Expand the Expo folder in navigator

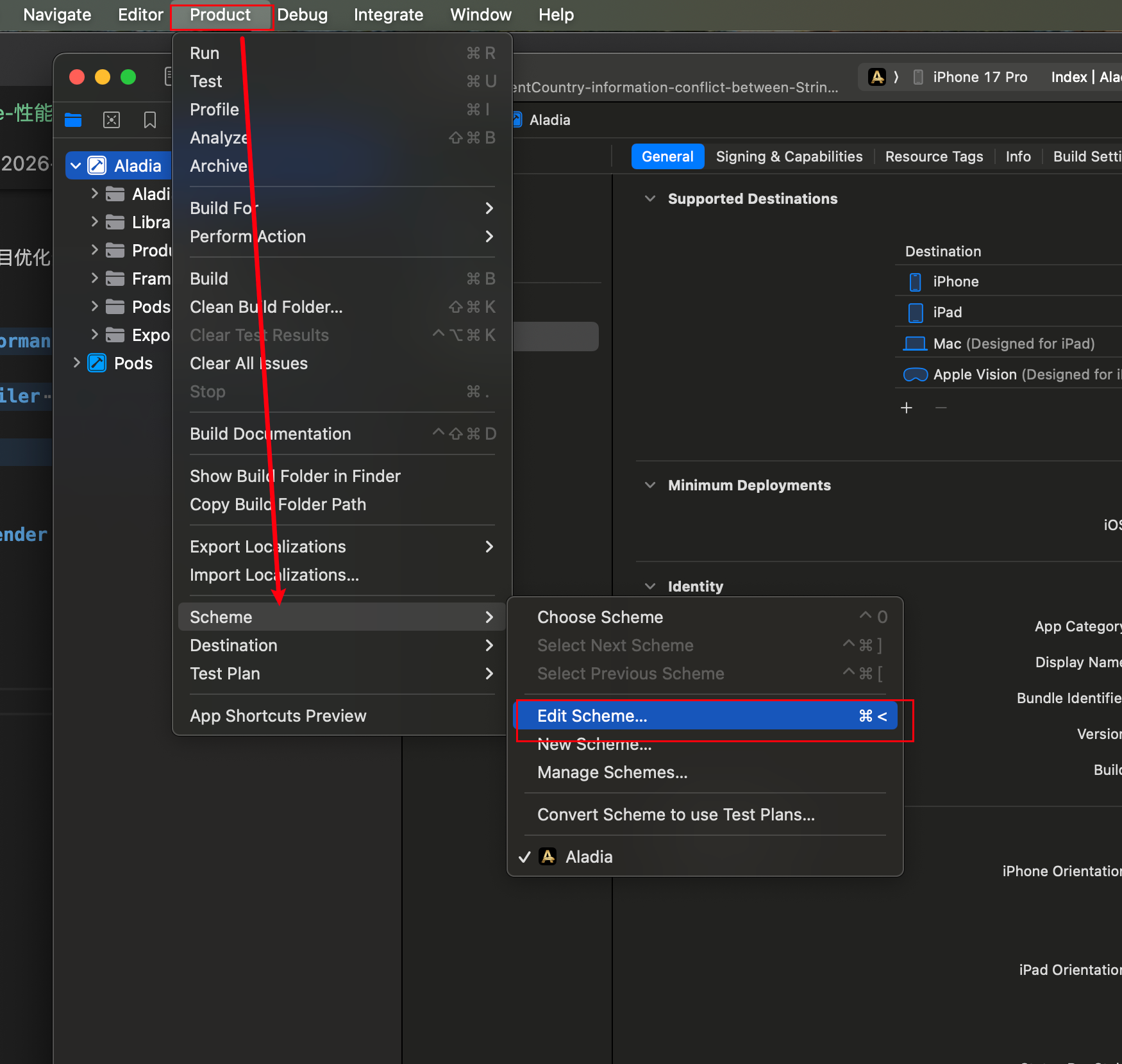click(x=94, y=334)
